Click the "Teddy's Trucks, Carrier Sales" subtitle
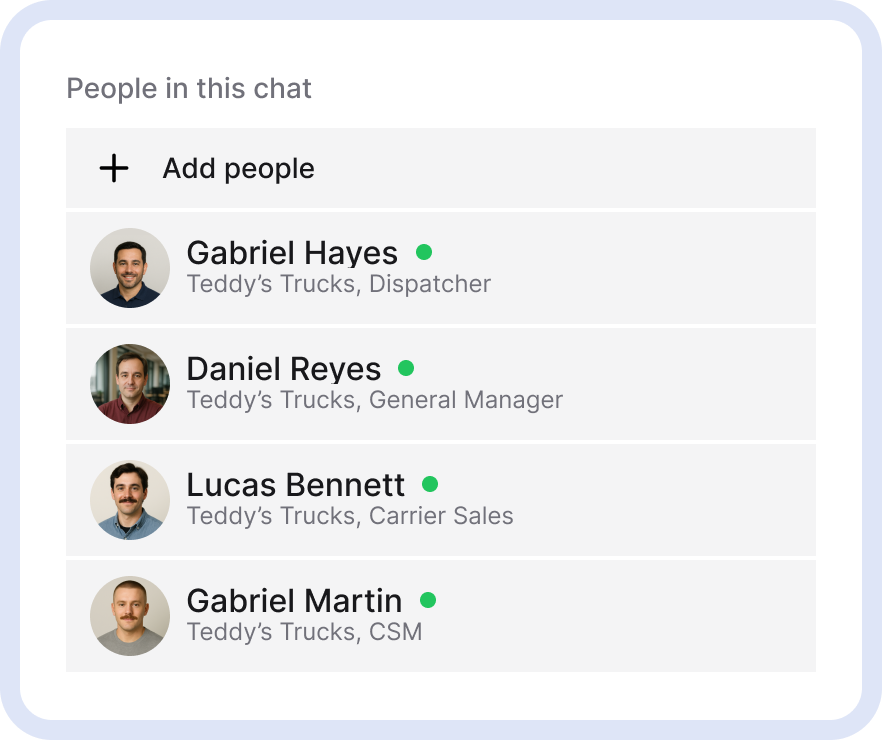This screenshot has width=882, height=740. [350, 516]
